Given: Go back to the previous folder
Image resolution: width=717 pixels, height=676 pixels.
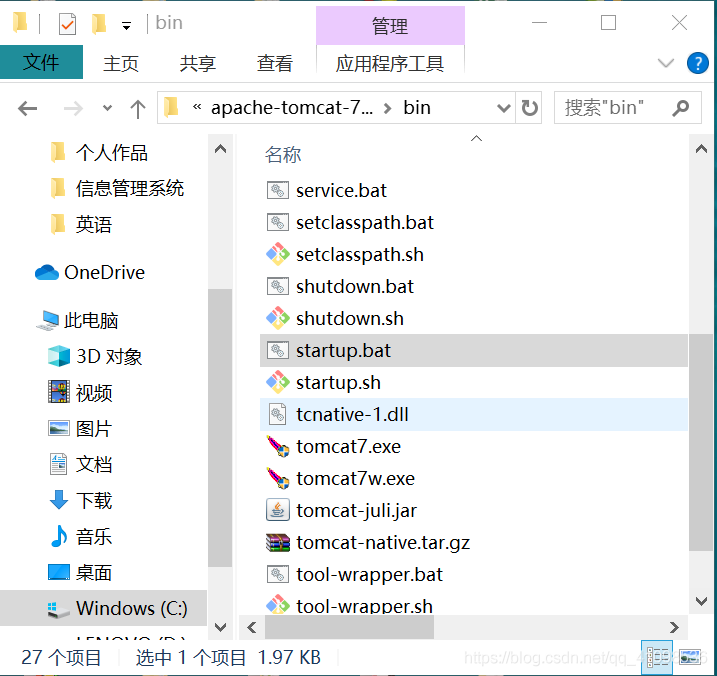Looking at the screenshot, I should click(x=27, y=108).
